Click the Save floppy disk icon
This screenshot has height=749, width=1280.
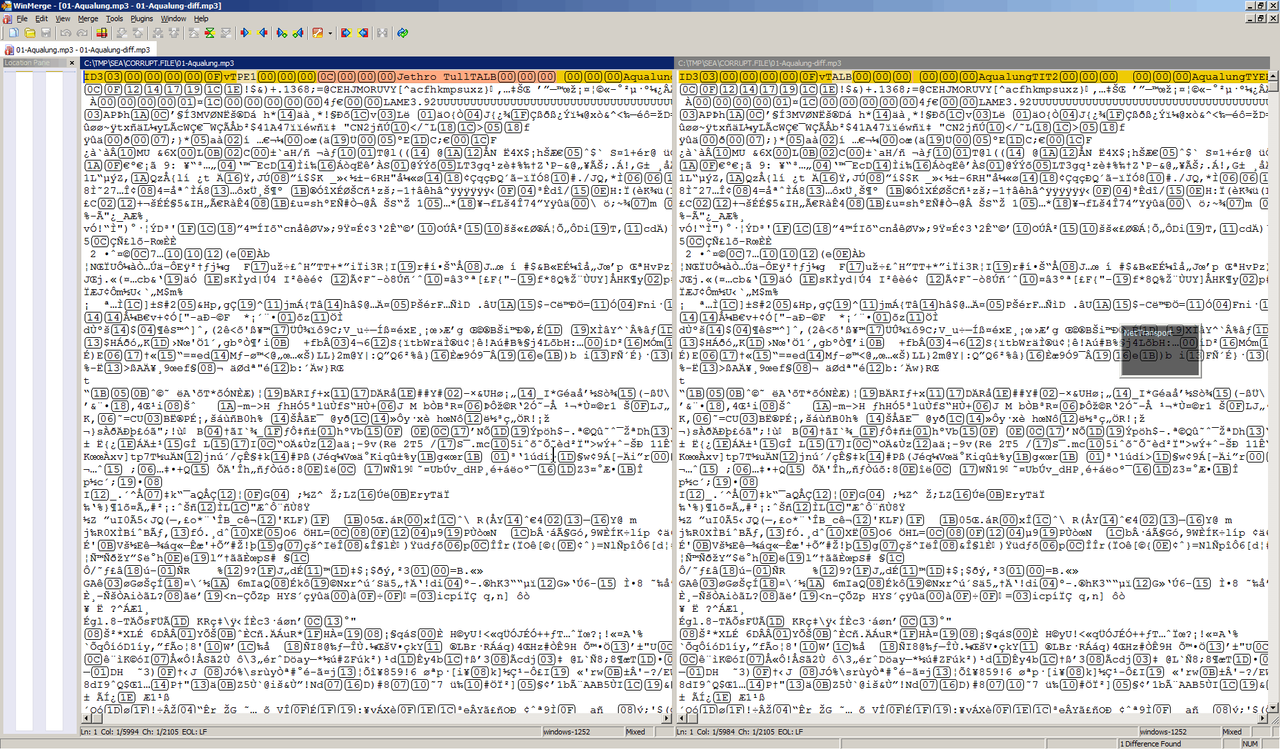pyautogui.click(x=46, y=33)
